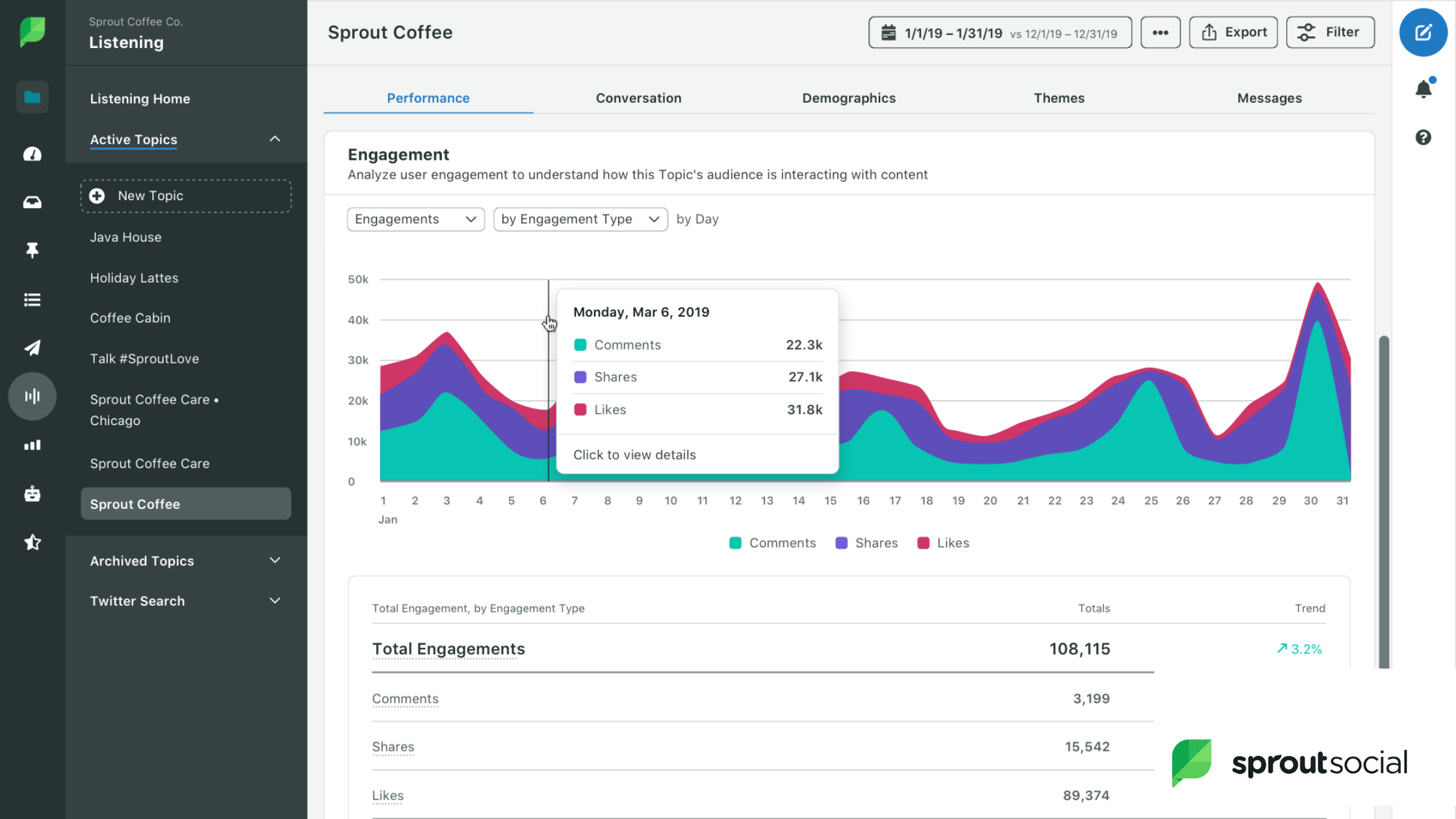Click the peak on day 30 in chart
1456x819 pixels.
tap(1318, 283)
